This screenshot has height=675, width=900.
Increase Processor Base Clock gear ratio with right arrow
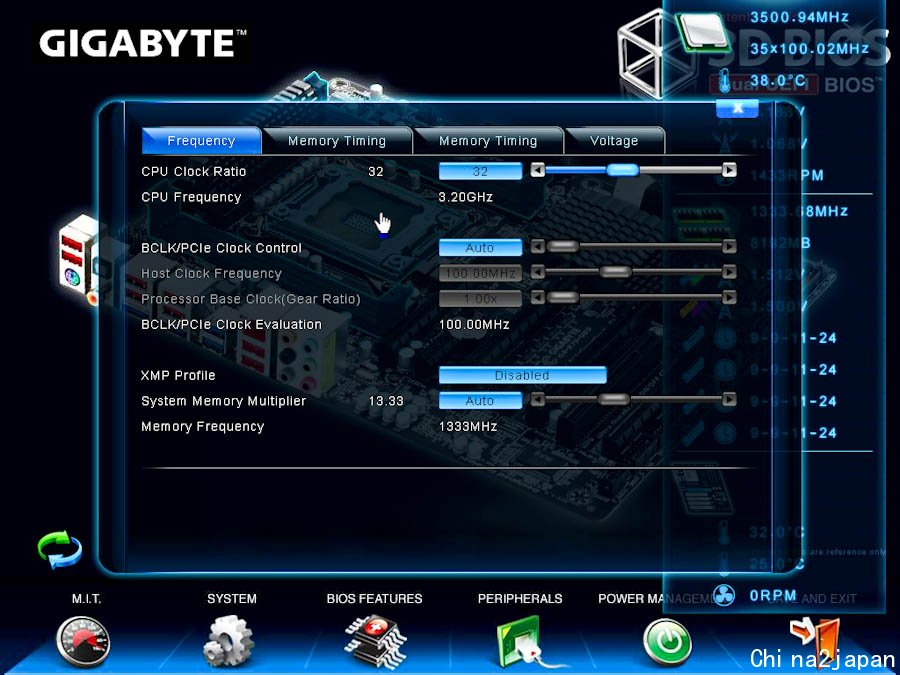(730, 297)
